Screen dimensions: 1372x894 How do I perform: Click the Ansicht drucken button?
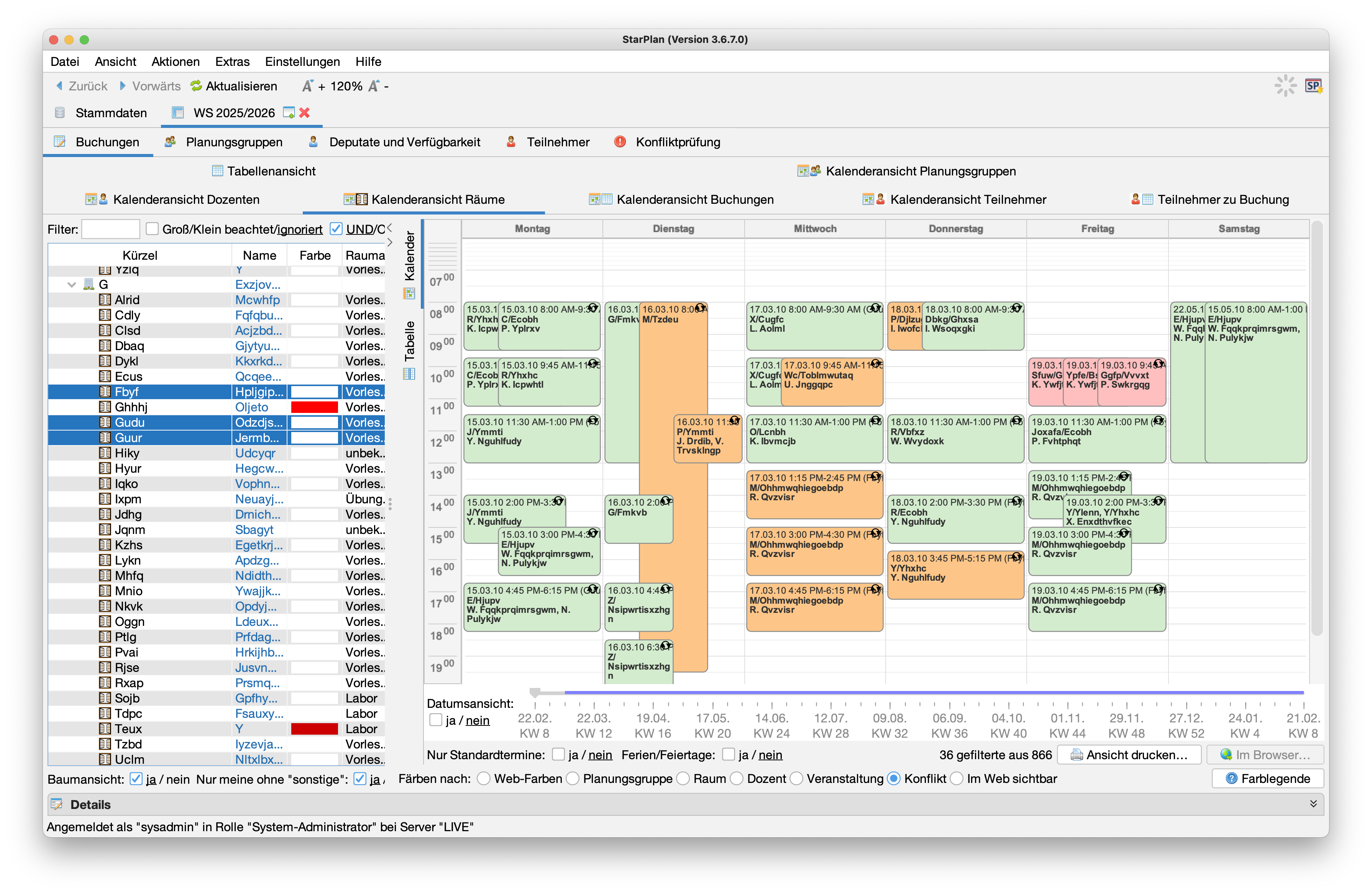(1130, 755)
